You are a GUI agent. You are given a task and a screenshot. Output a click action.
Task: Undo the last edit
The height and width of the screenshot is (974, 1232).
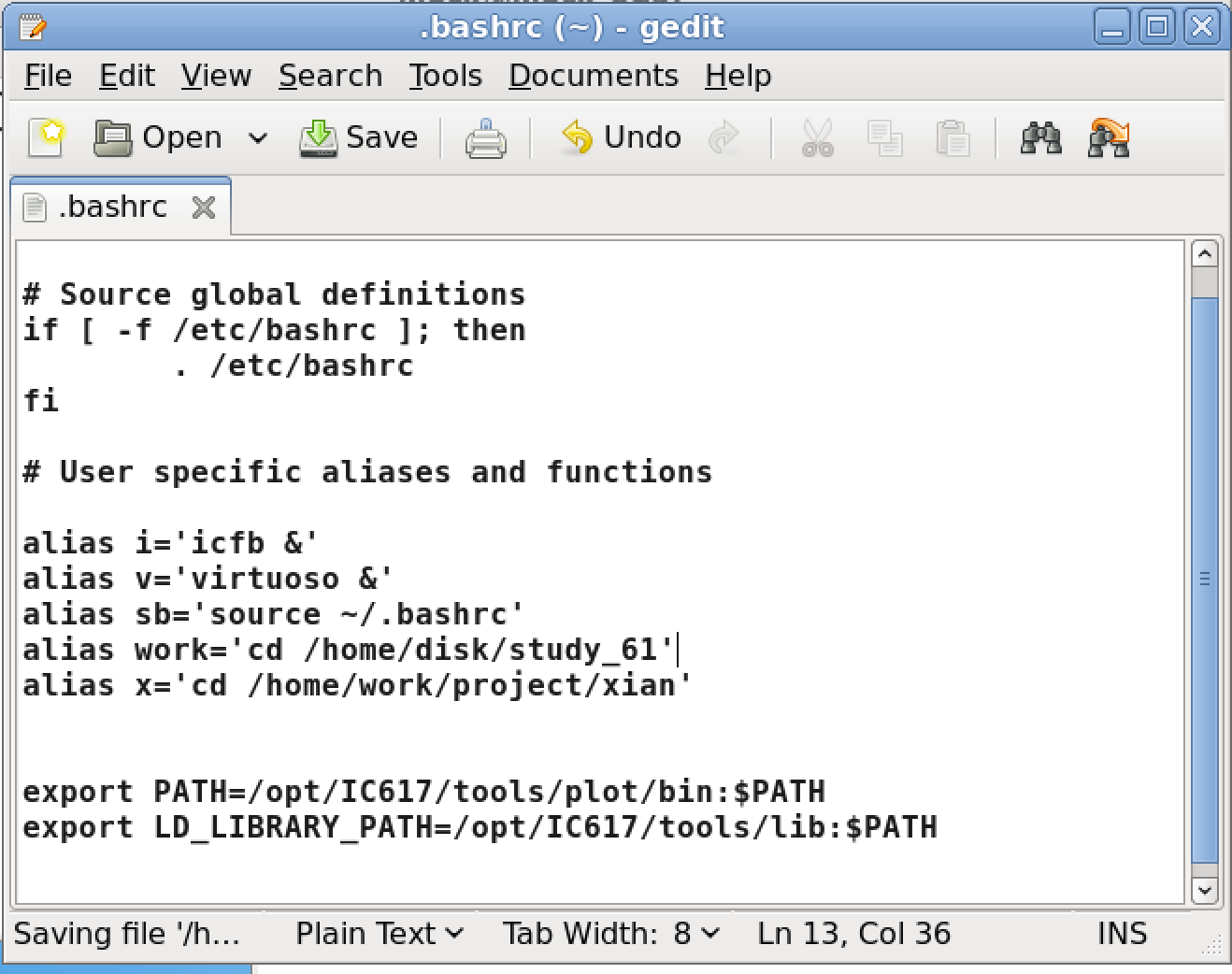coord(621,137)
